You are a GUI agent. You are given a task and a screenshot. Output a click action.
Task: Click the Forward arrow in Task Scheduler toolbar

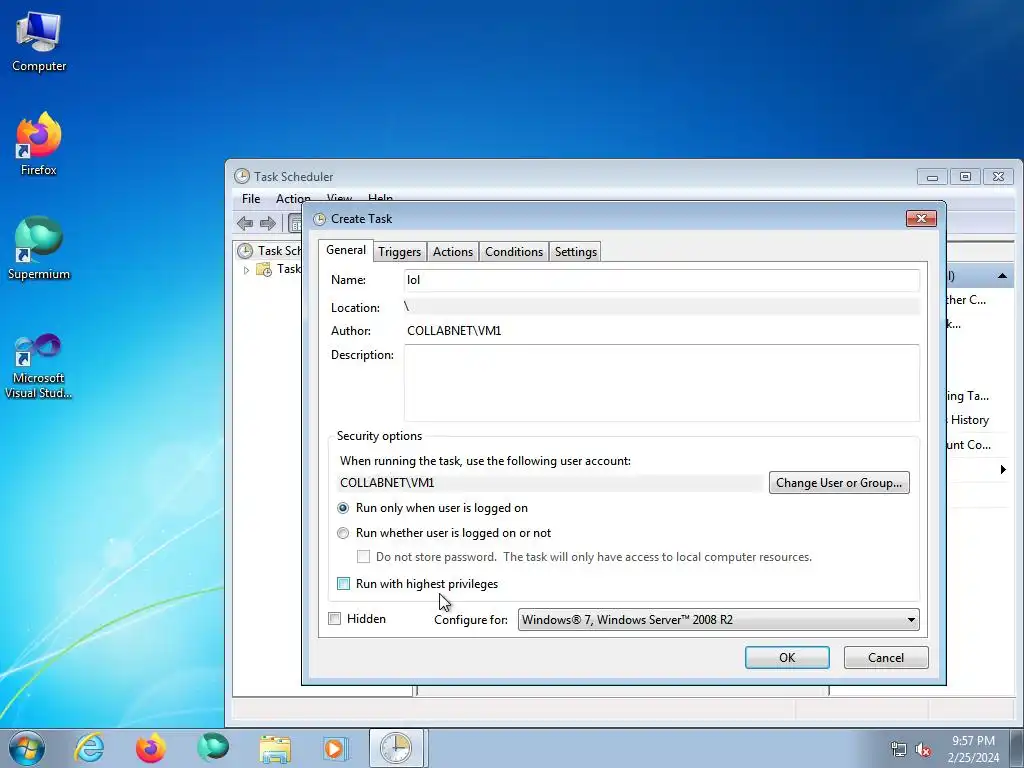coord(268,223)
